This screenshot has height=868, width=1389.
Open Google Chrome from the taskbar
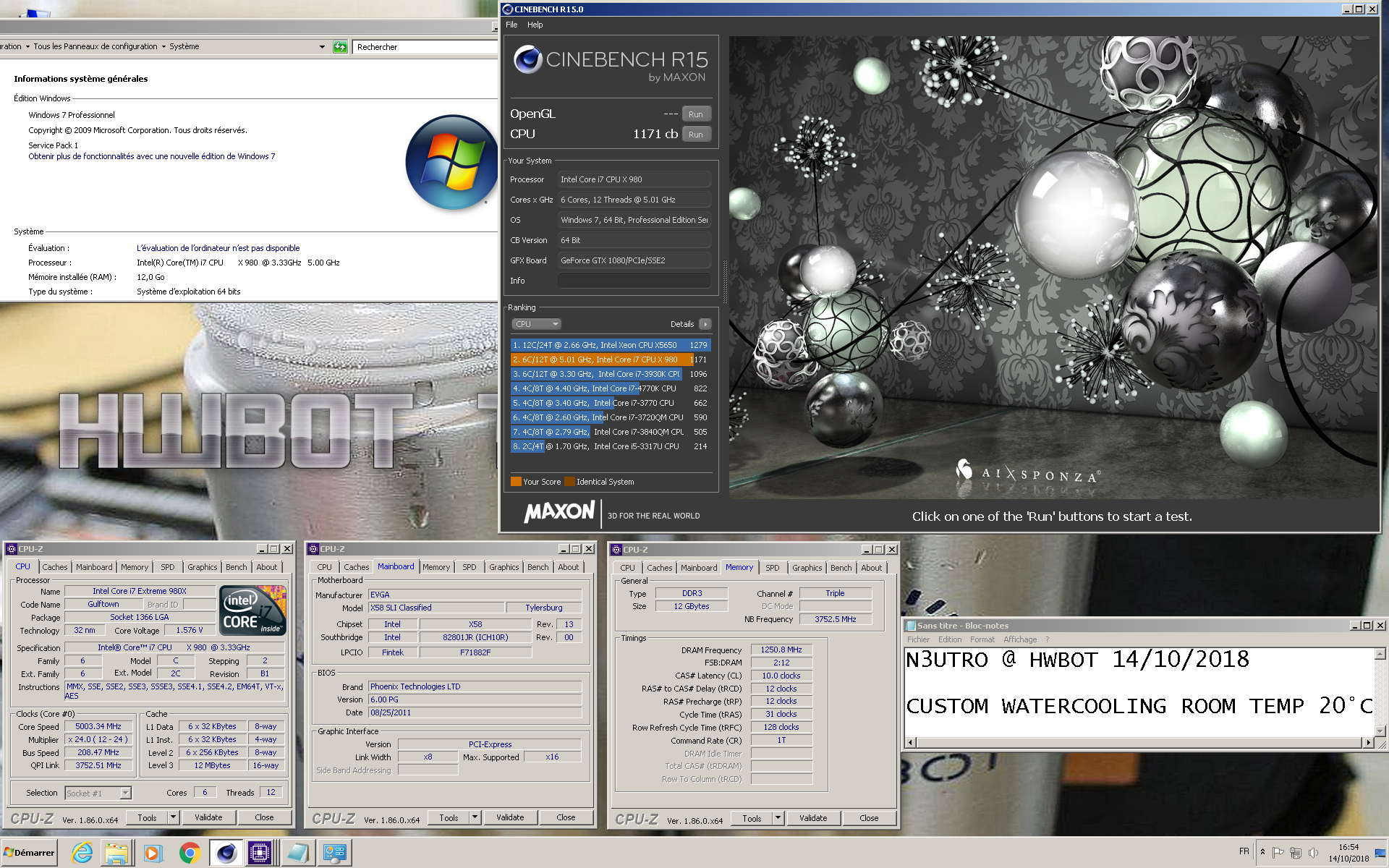pos(190,853)
